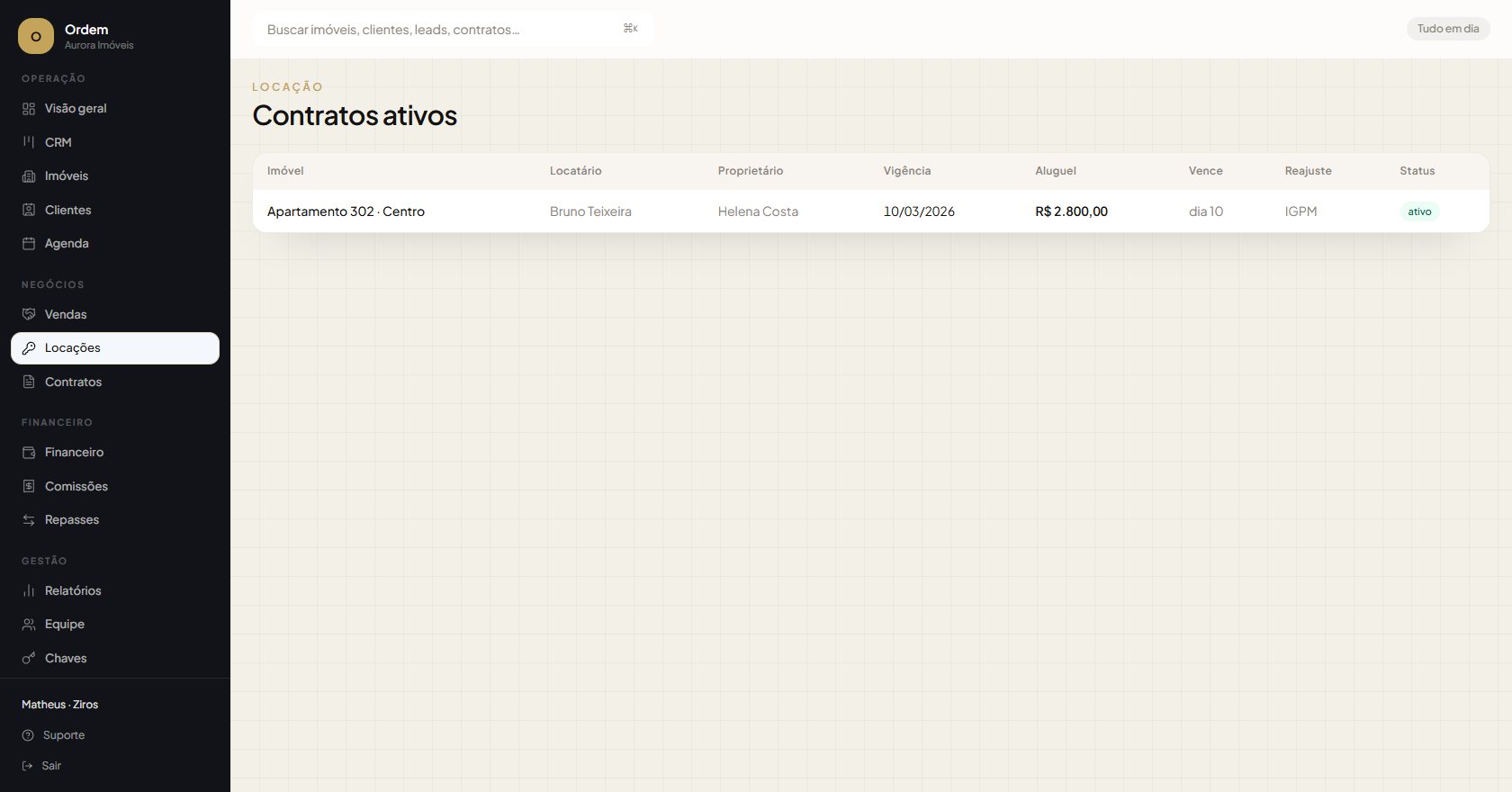Viewport: 1512px width, 792px height.
Task: Click the Repasses arrows icon
Action: [29, 520]
